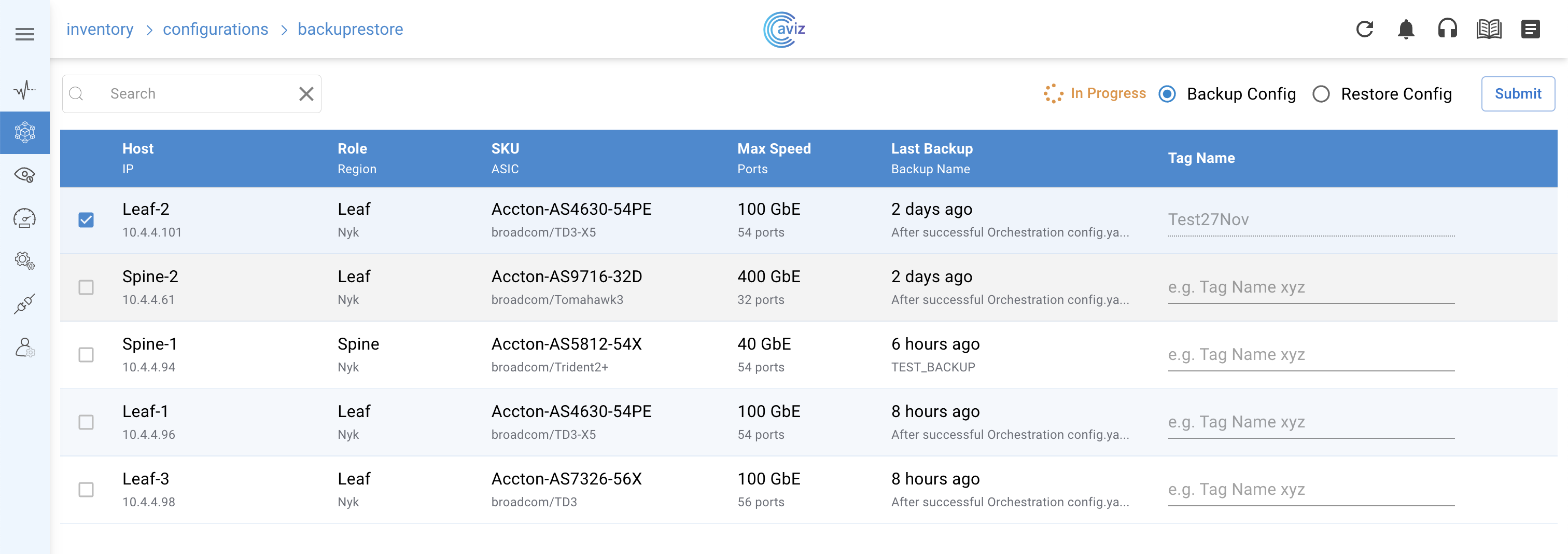Uncheck the Leaf-2 row checkbox
The image size is (1568, 554).
(87, 220)
